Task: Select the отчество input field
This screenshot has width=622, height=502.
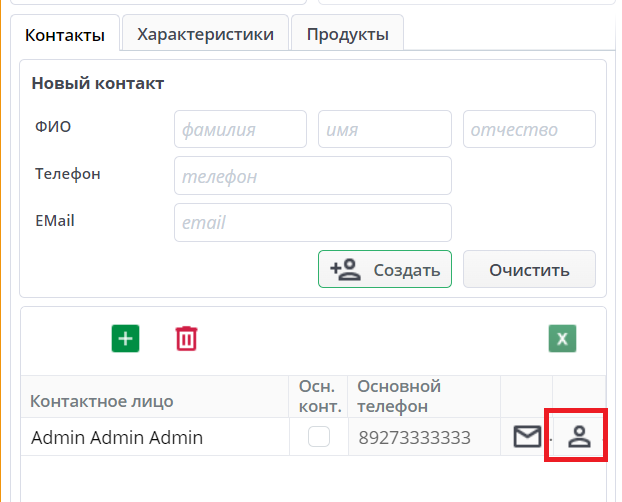Action: (x=529, y=129)
